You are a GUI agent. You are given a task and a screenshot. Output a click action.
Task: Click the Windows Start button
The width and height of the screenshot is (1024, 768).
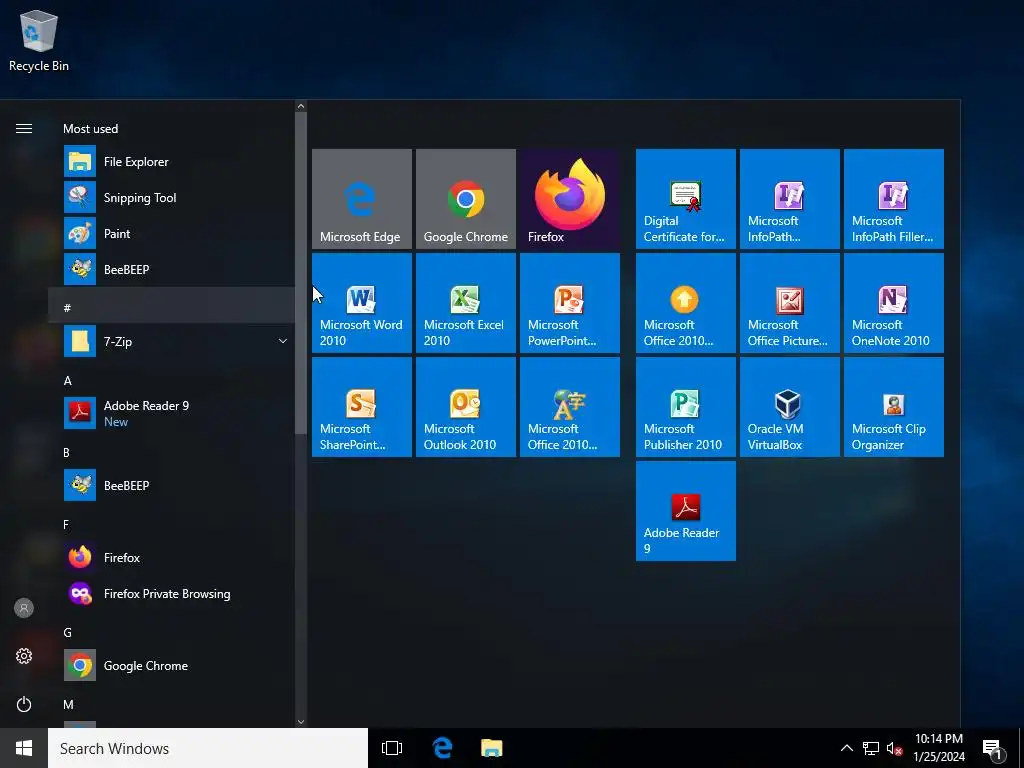point(24,748)
